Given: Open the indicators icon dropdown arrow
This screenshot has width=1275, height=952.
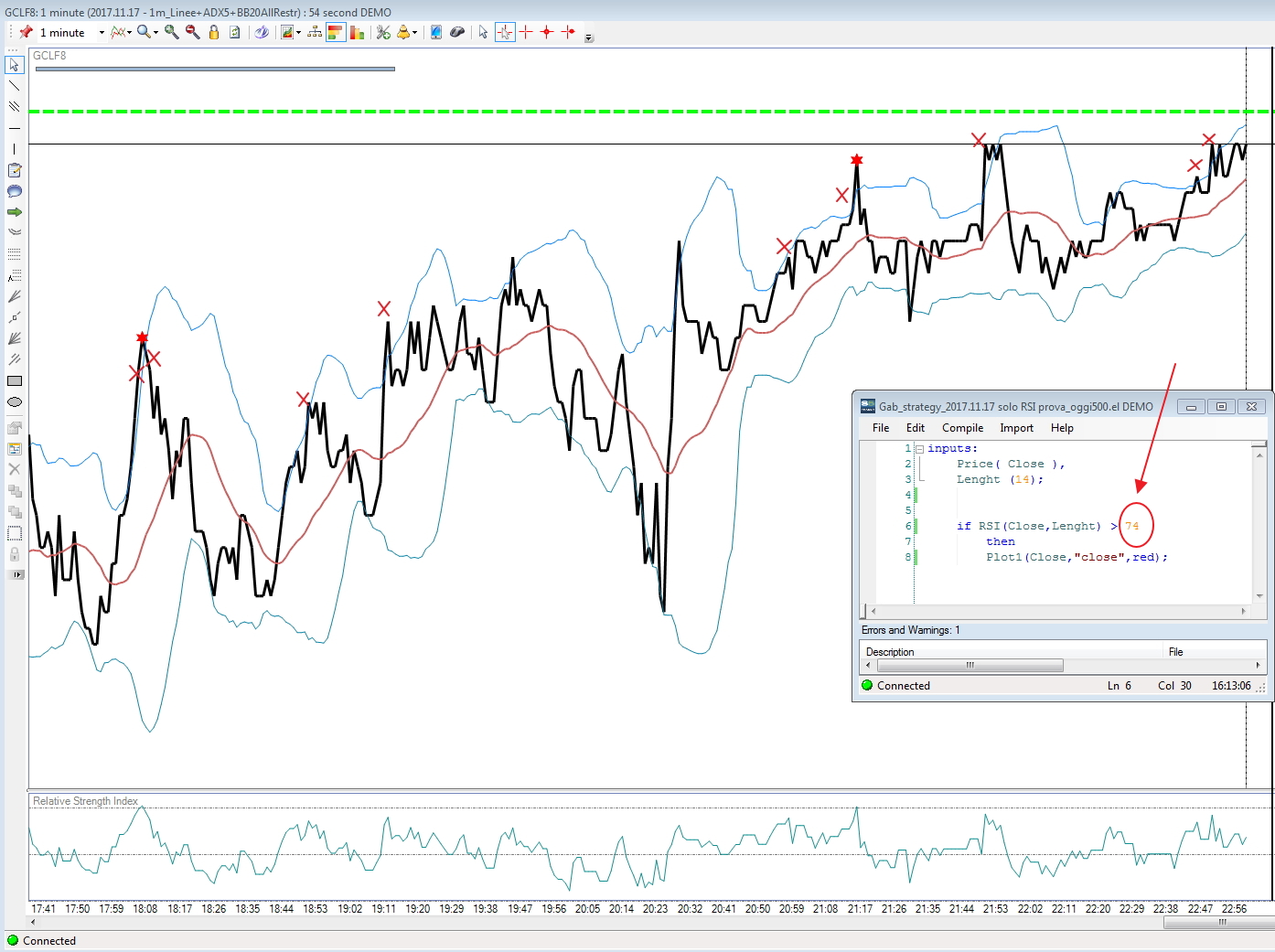Looking at the screenshot, I should tap(298, 33).
